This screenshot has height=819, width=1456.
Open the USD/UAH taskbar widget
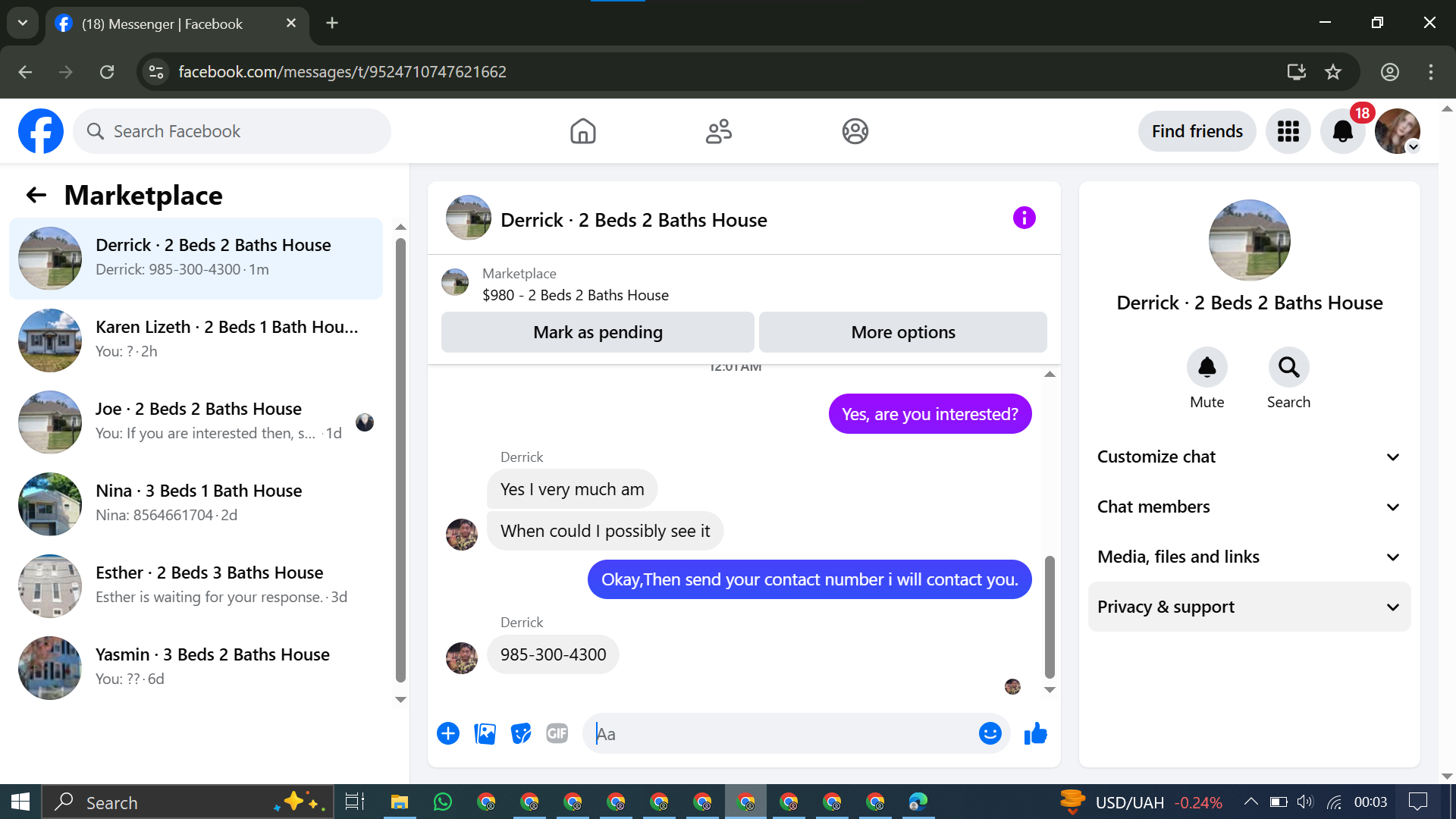click(x=1141, y=802)
